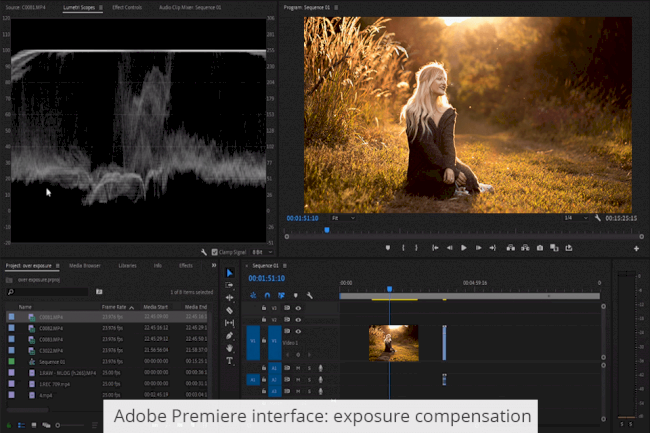Toggle Video 1 track output eye
650x433 pixels.
click(x=298, y=331)
